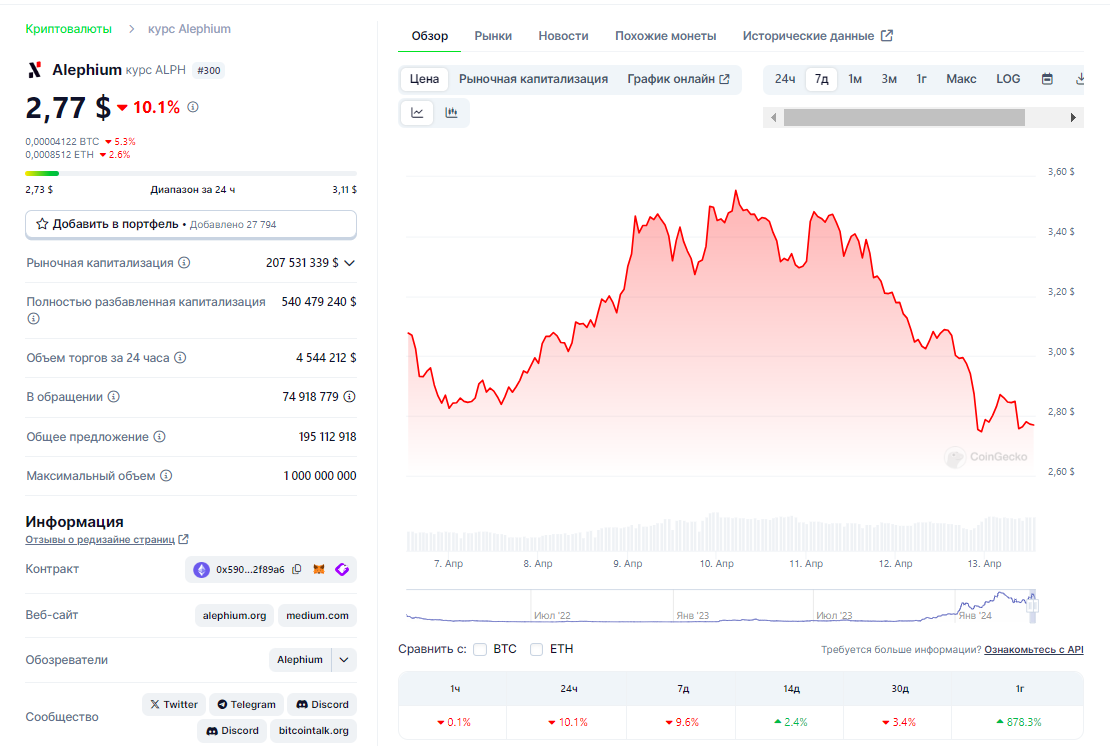Open alephium.org website link
The height and width of the screenshot is (746, 1110).
click(x=234, y=616)
